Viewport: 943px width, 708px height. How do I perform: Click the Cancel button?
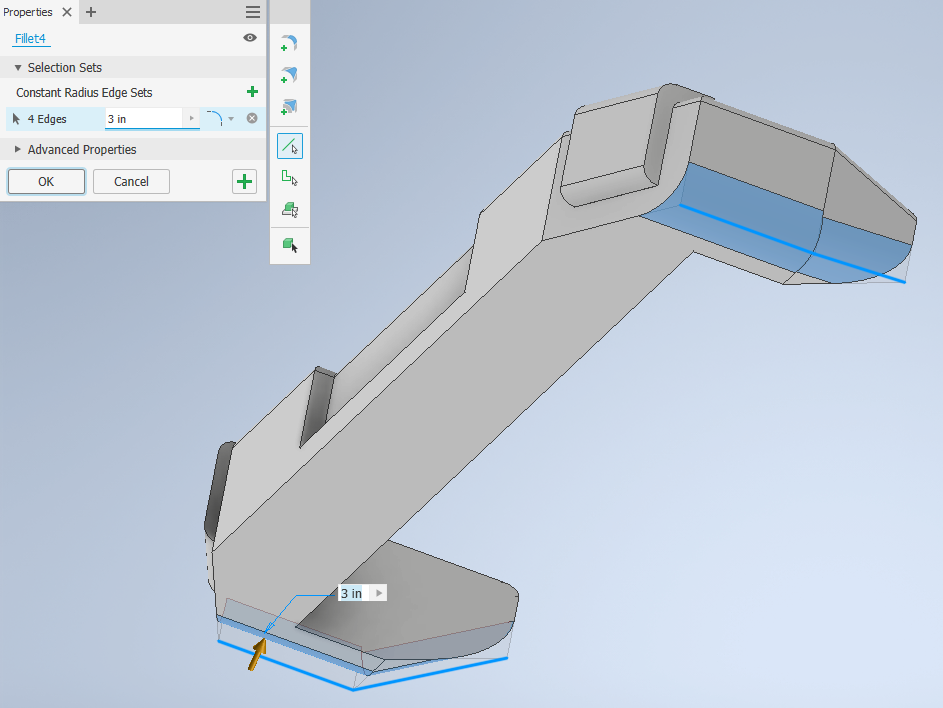coord(131,182)
